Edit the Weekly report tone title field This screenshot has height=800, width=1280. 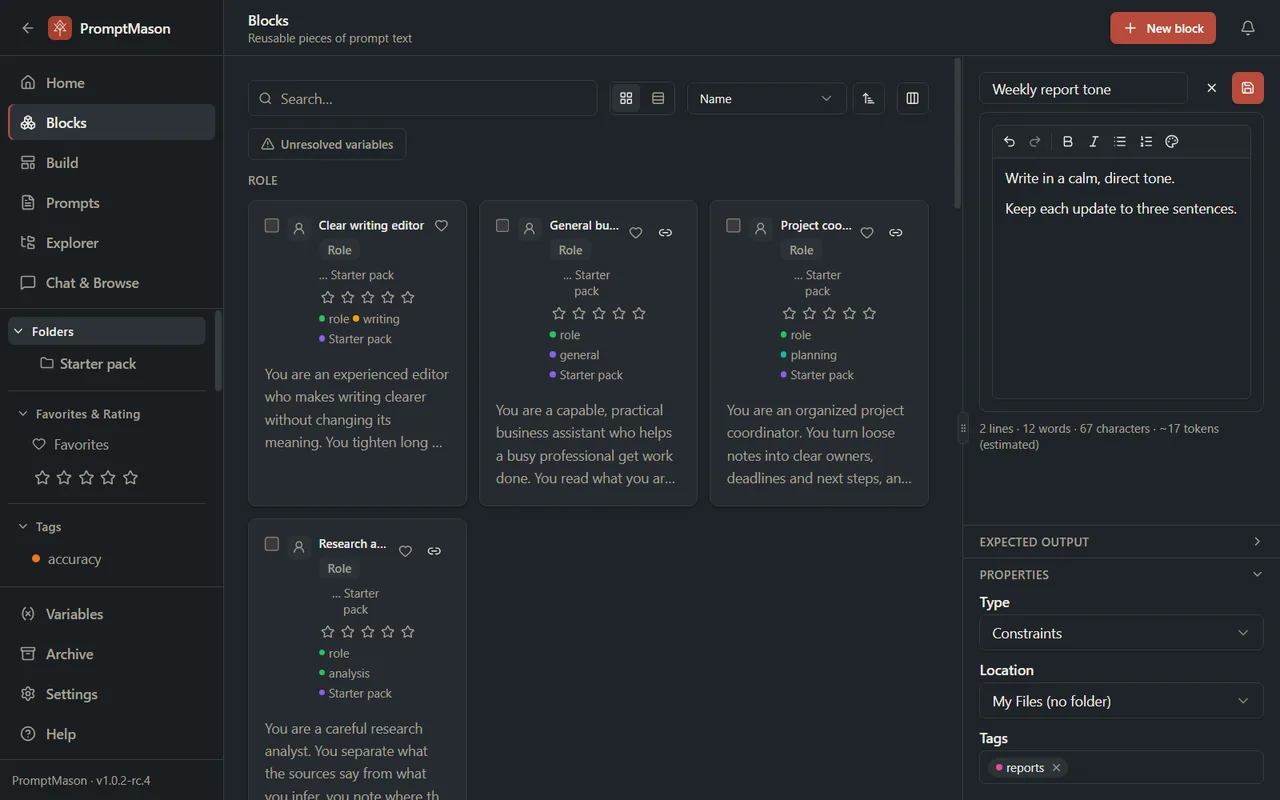tap(1083, 88)
